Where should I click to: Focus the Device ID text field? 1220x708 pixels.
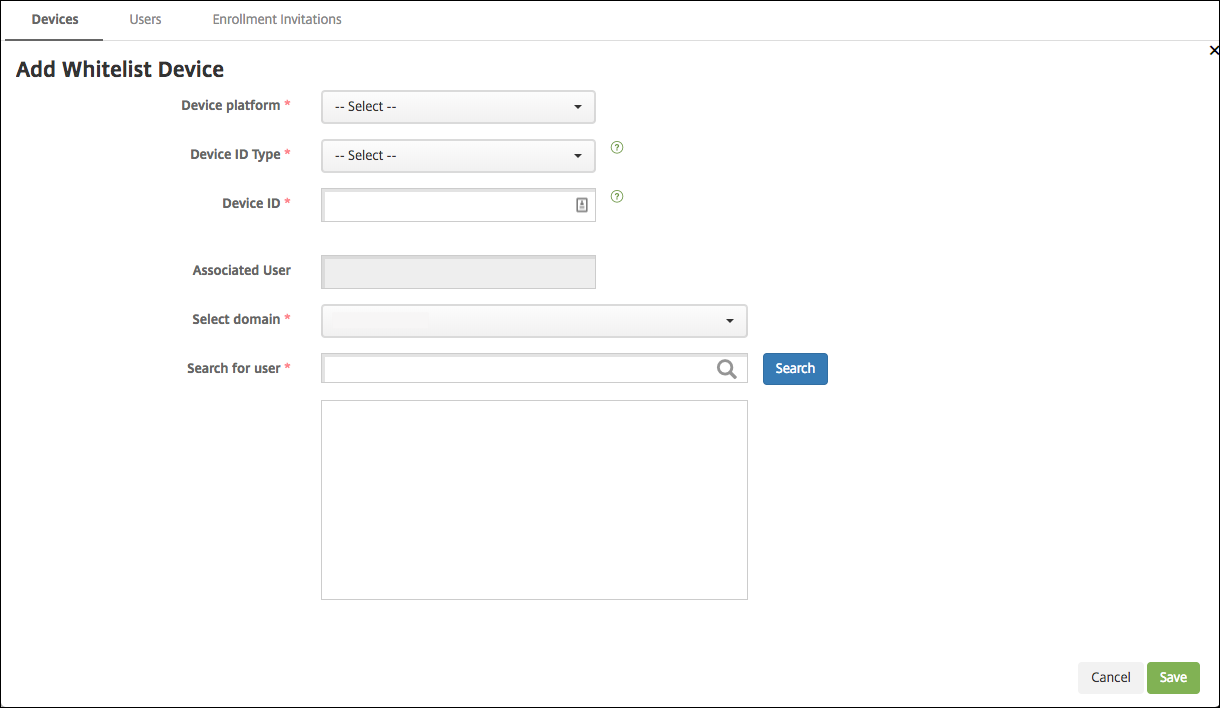[448, 205]
